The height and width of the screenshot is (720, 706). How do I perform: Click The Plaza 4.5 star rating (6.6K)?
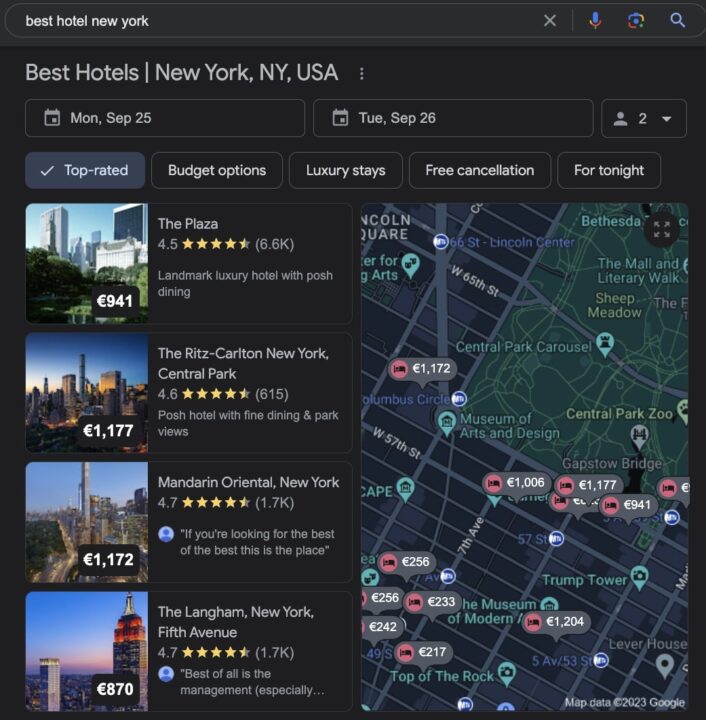coord(226,244)
